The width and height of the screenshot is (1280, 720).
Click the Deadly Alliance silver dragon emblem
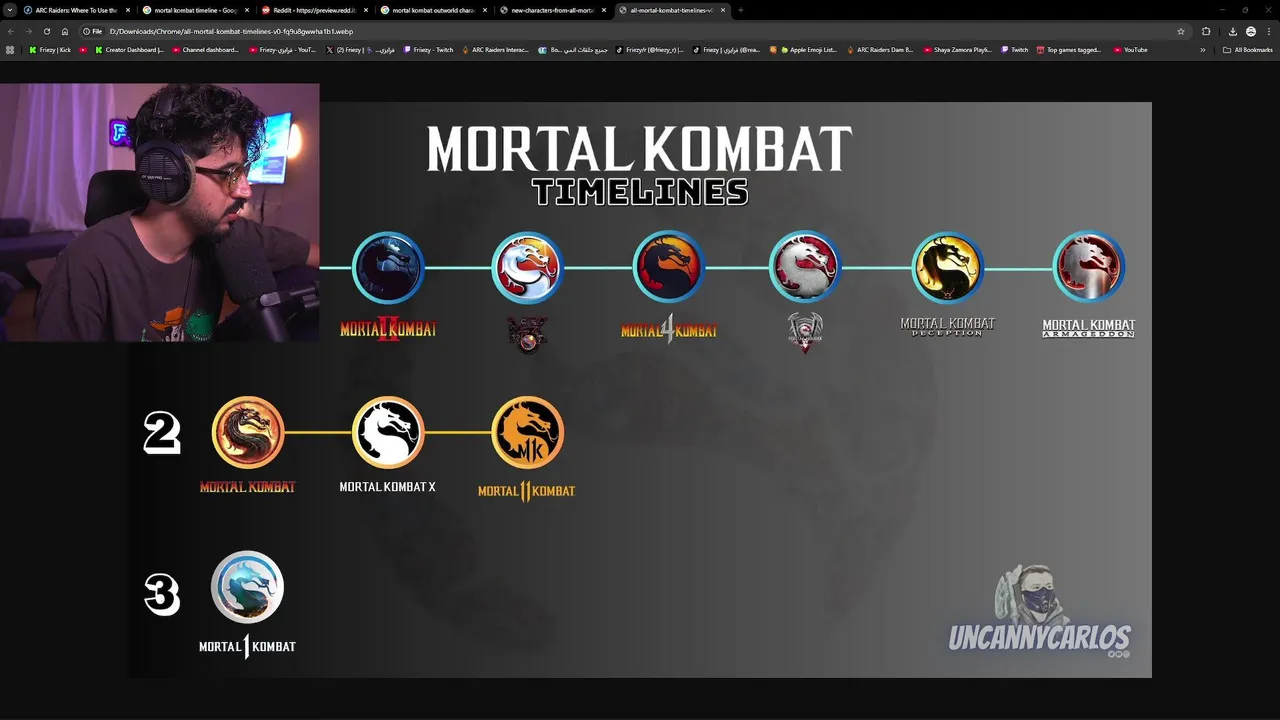806,268
